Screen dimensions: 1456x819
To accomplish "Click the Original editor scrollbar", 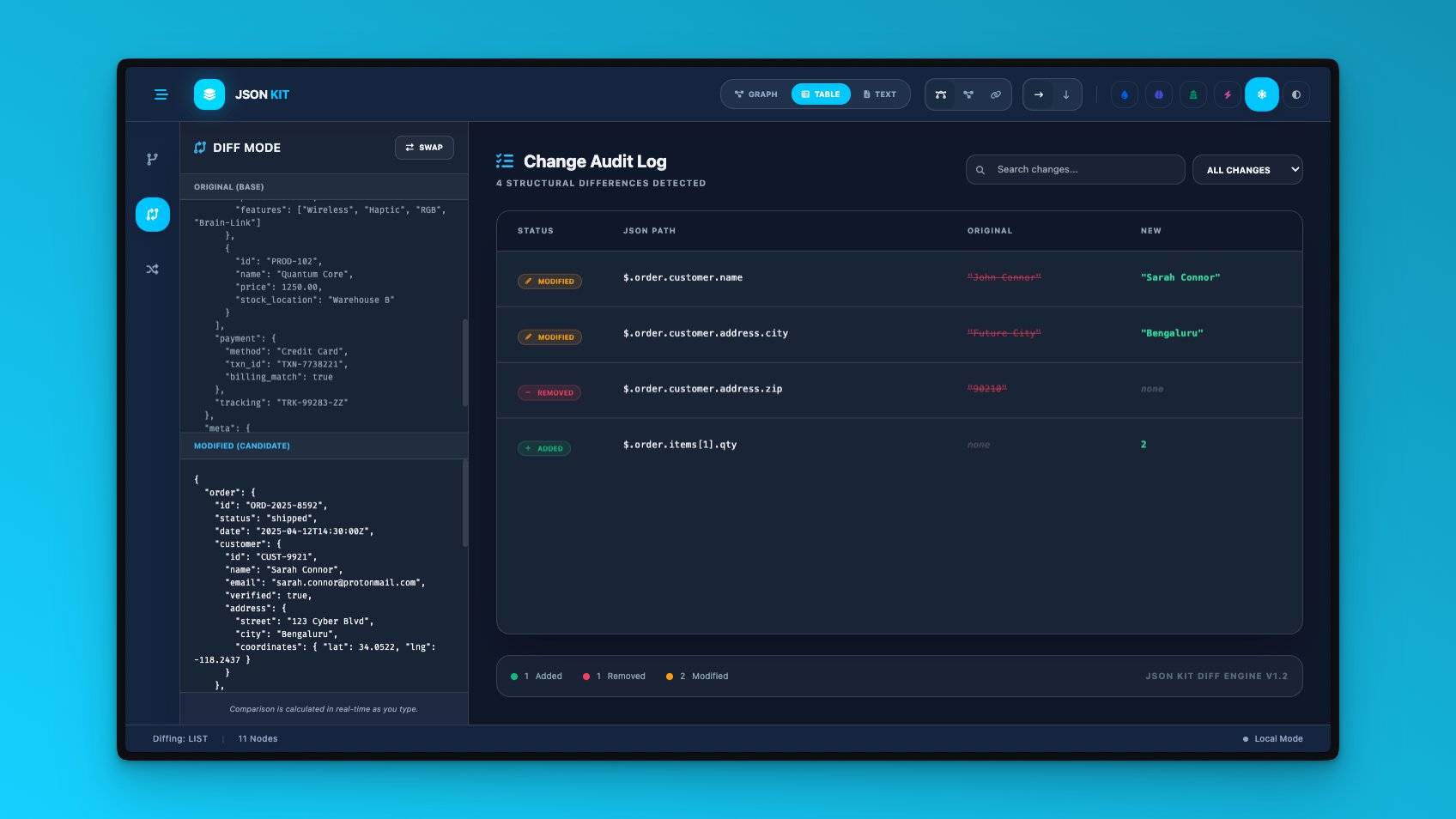I will point(465,362).
